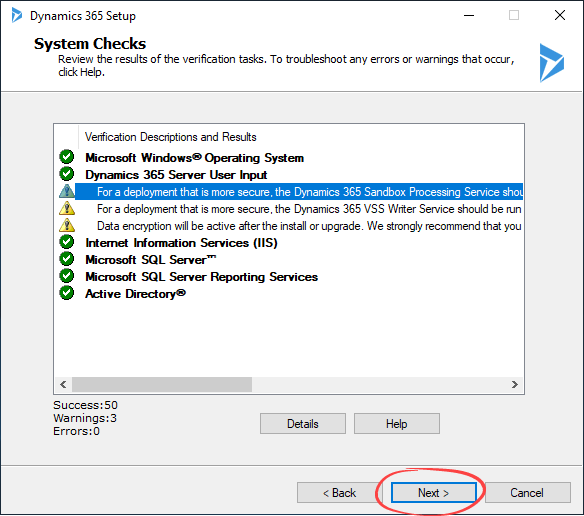Open Help for troubleshooting

pyautogui.click(x=397, y=424)
